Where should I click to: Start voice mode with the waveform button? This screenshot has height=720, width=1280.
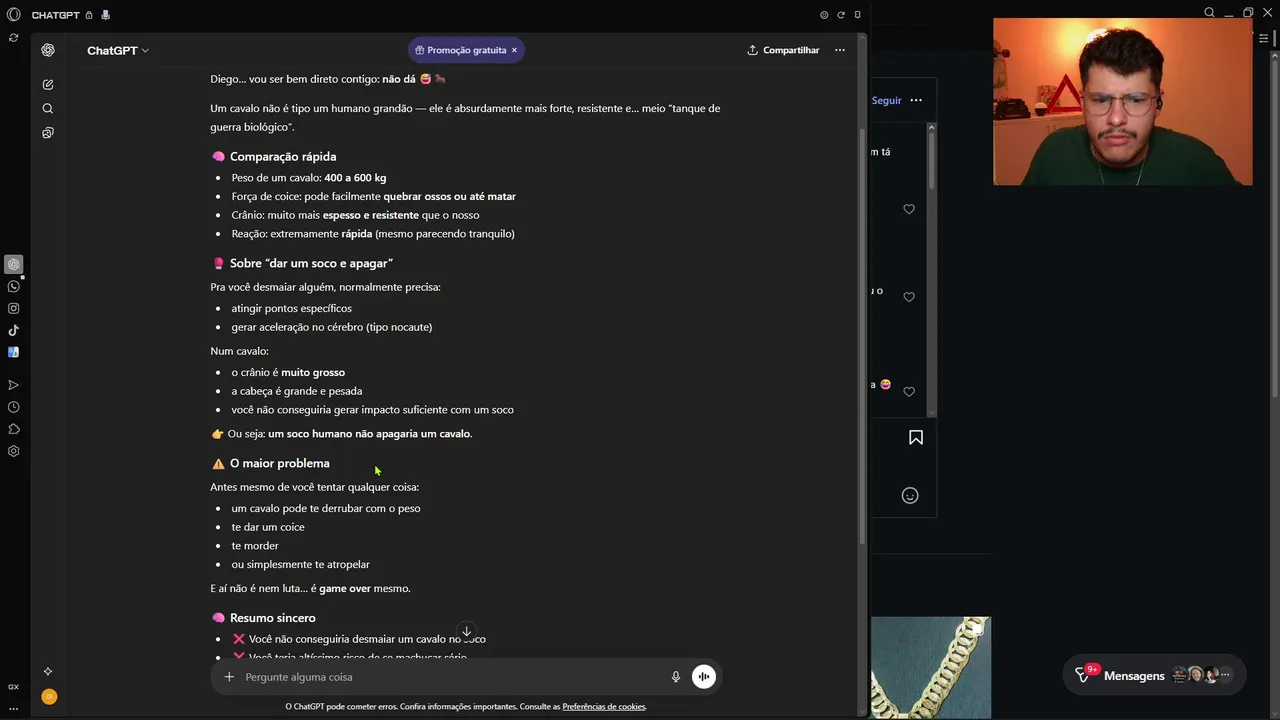(x=704, y=677)
